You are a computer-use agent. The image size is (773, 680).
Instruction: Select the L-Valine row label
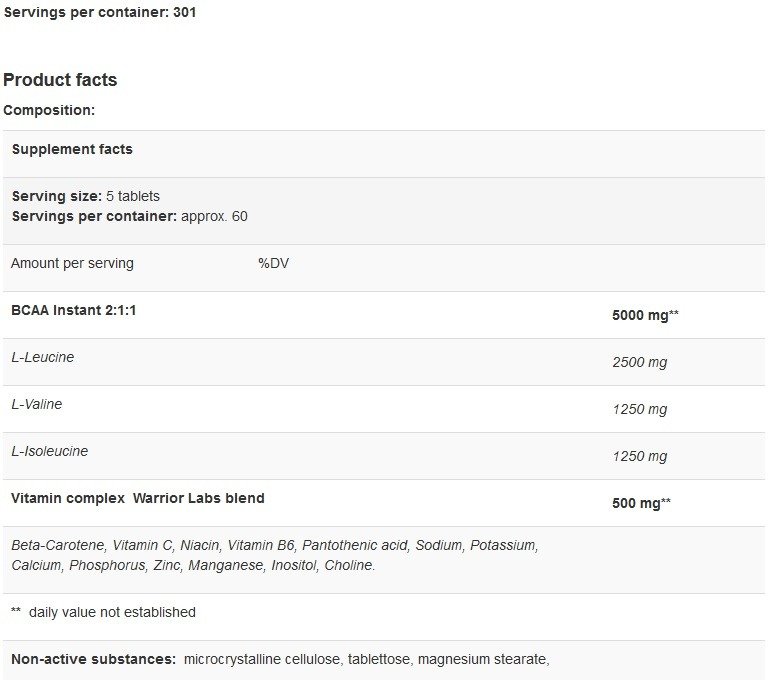click(37, 404)
